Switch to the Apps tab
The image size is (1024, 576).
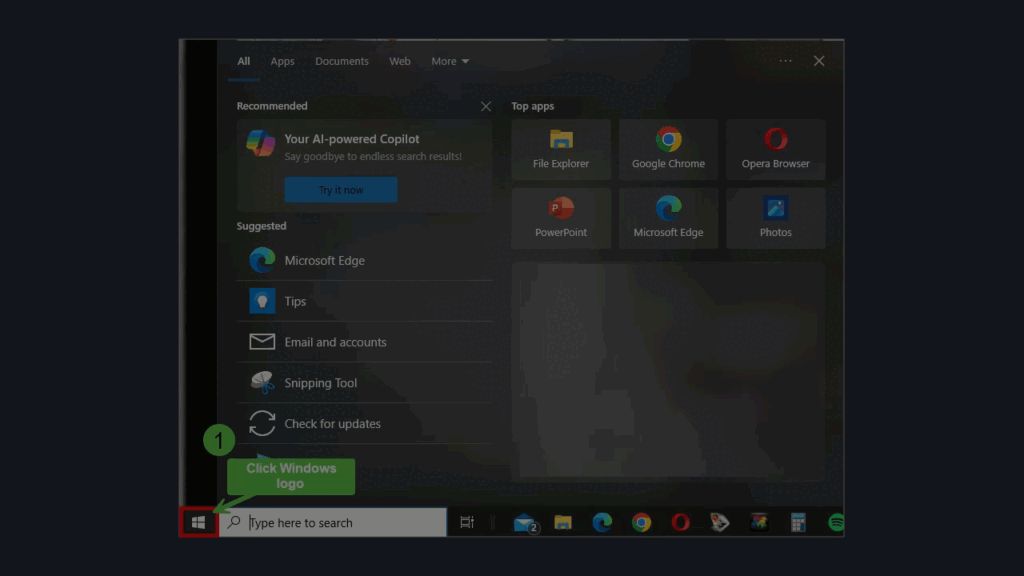click(x=282, y=61)
